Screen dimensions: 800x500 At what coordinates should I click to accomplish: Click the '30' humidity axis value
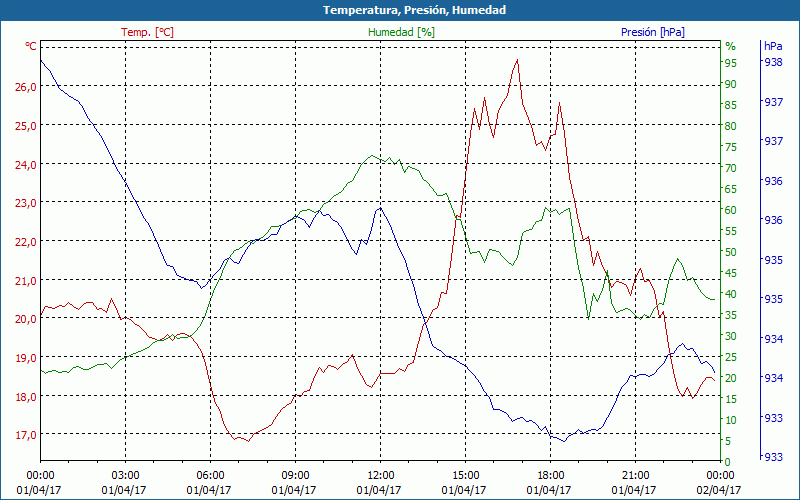[731, 336]
